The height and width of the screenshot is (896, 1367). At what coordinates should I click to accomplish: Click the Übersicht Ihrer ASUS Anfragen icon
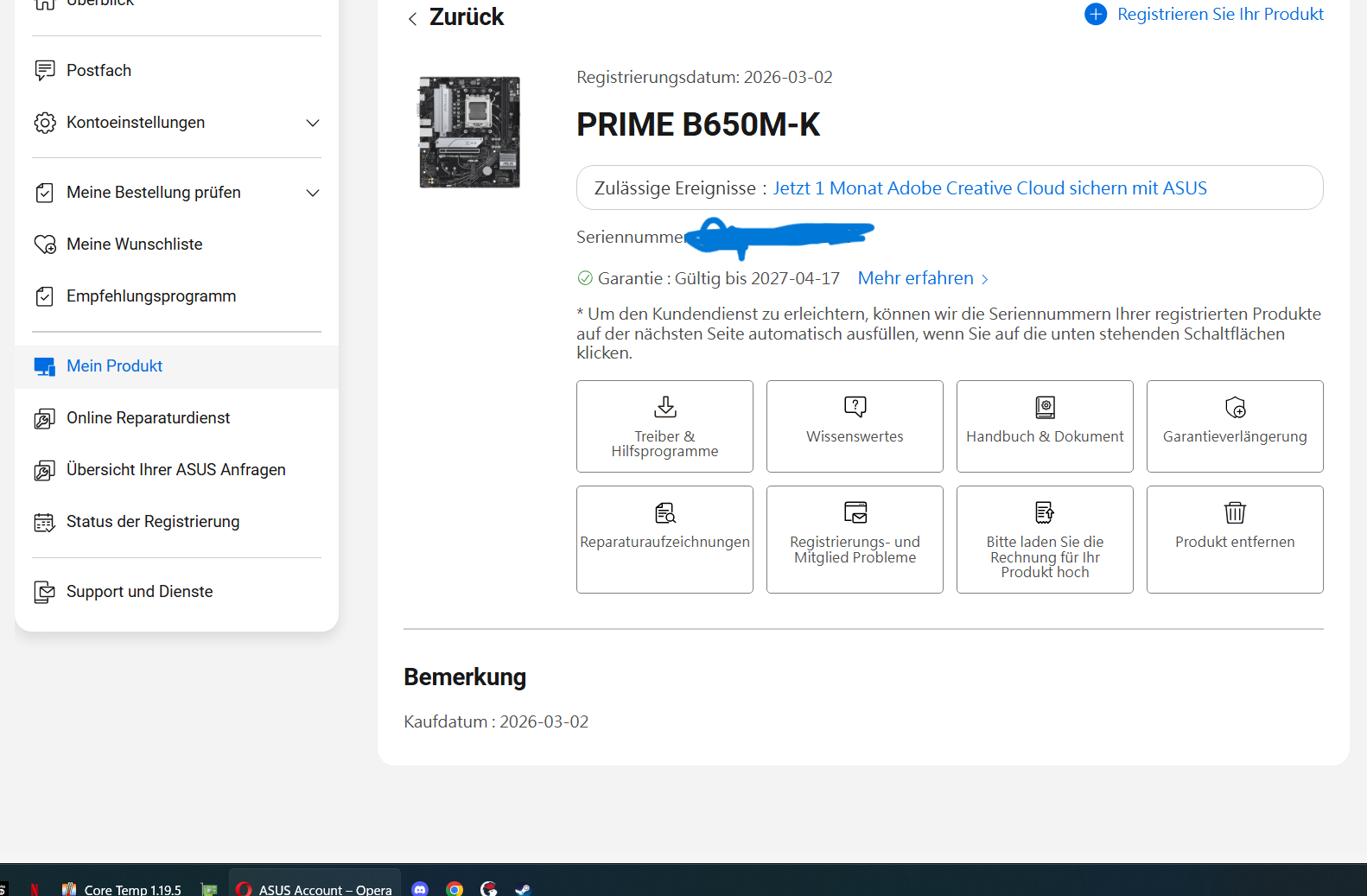point(45,470)
